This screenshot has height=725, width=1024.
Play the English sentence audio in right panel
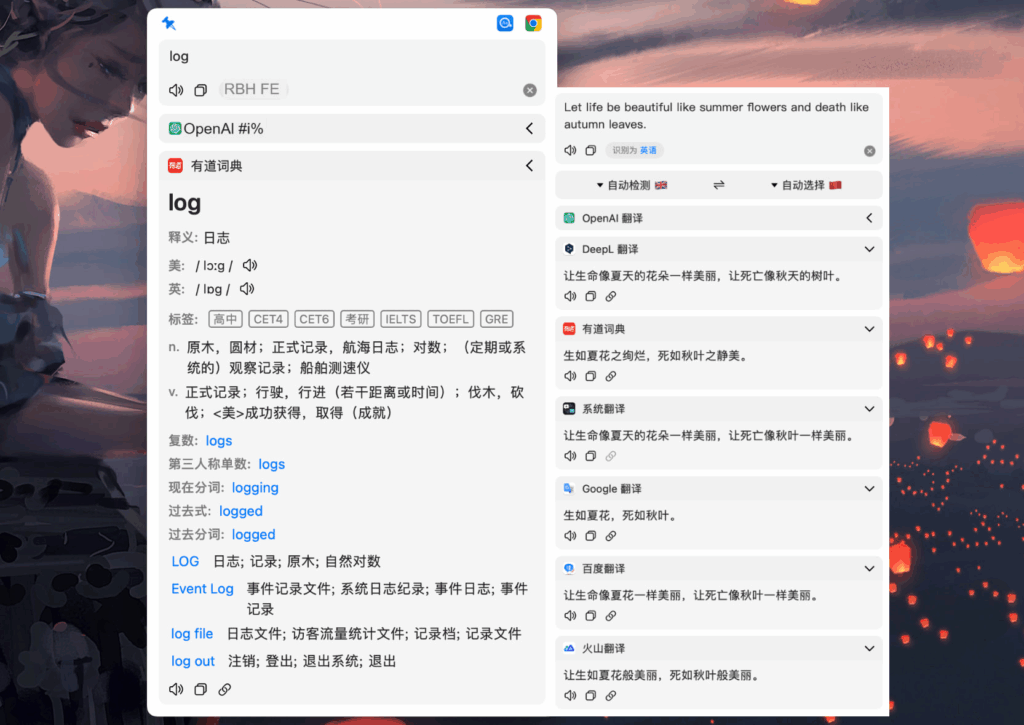(570, 149)
